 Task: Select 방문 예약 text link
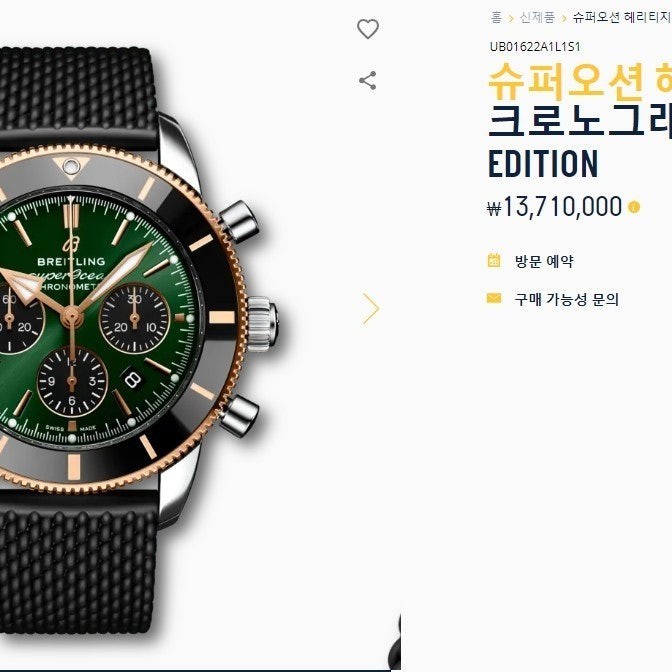[x=544, y=261]
